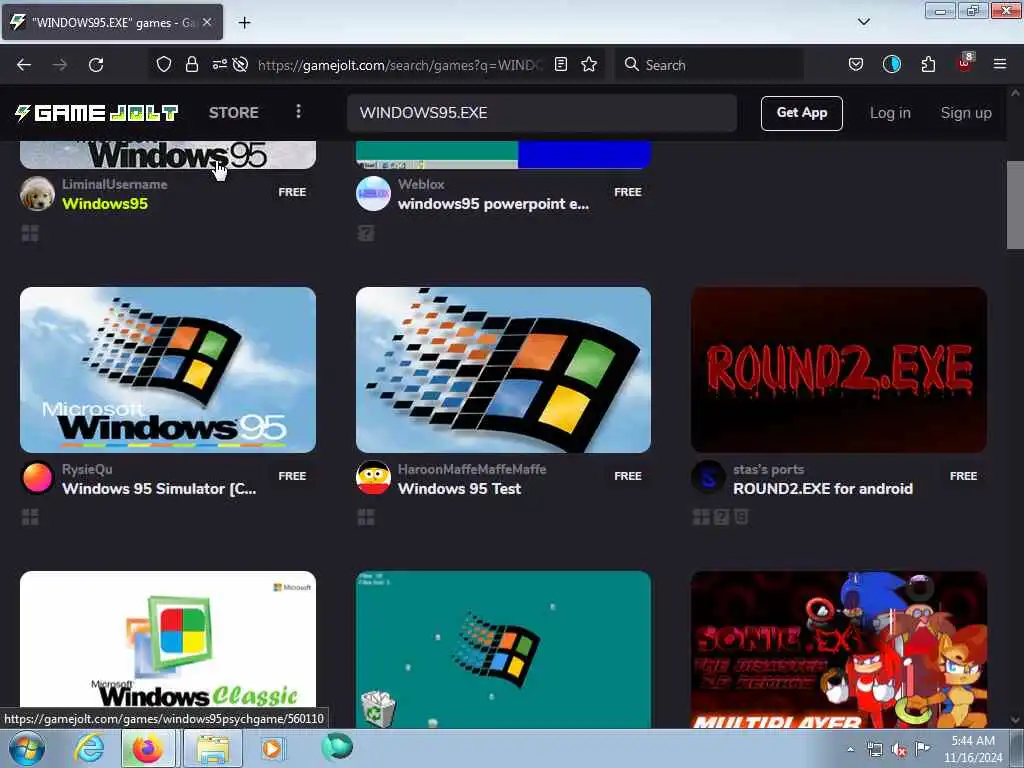1024x768 pixels.
Task: Open ROUND2.EXE thumbnail image
Action: [839, 370]
